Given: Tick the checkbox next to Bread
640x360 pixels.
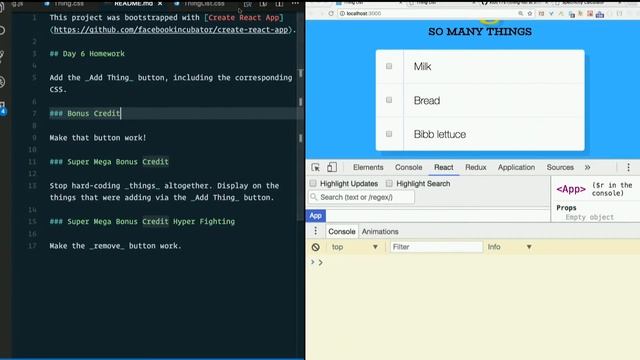Looking at the screenshot, I should pyautogui.click(x=389, y=100).
